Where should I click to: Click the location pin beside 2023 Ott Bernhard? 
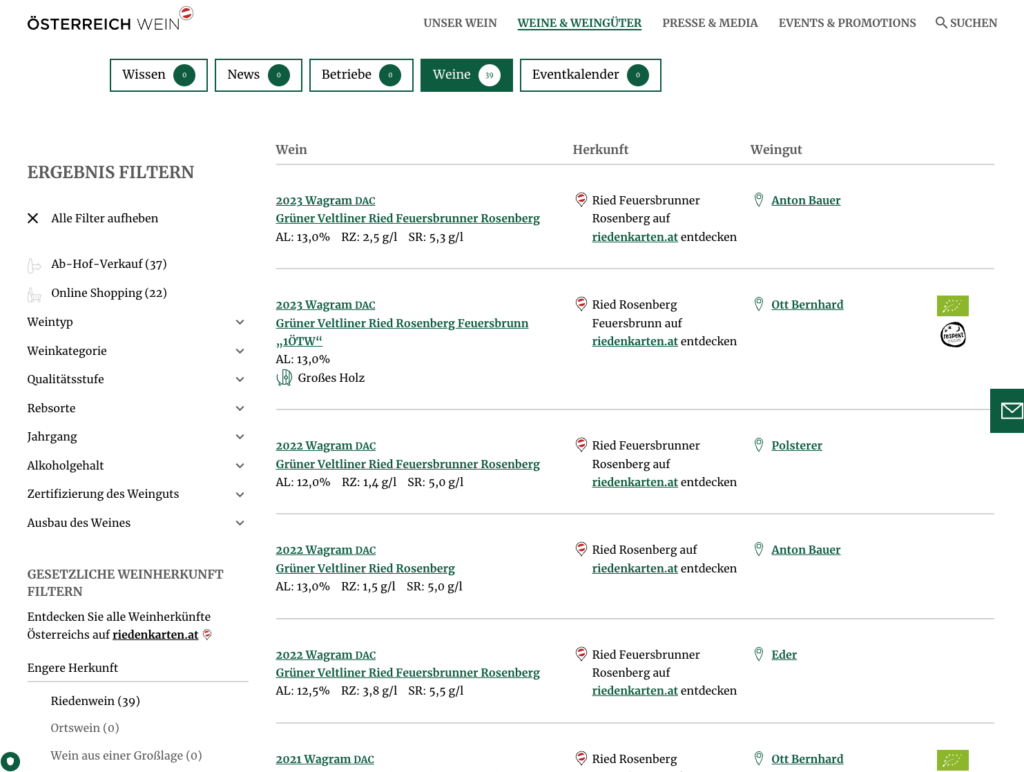pyautogui.click(x=758, y=304)
